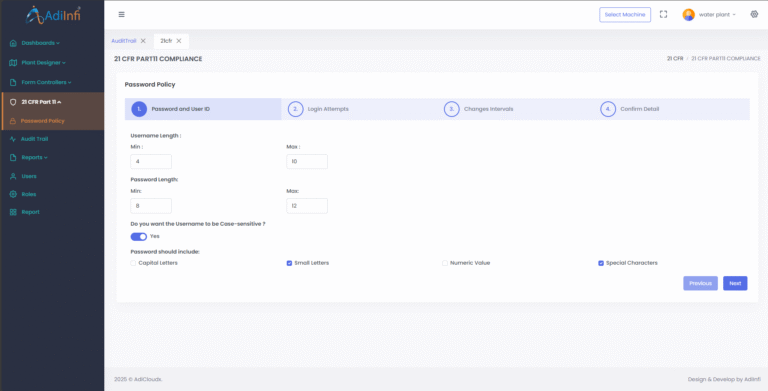Click the 21 CFR breadcrumb link

click(675, 59)
